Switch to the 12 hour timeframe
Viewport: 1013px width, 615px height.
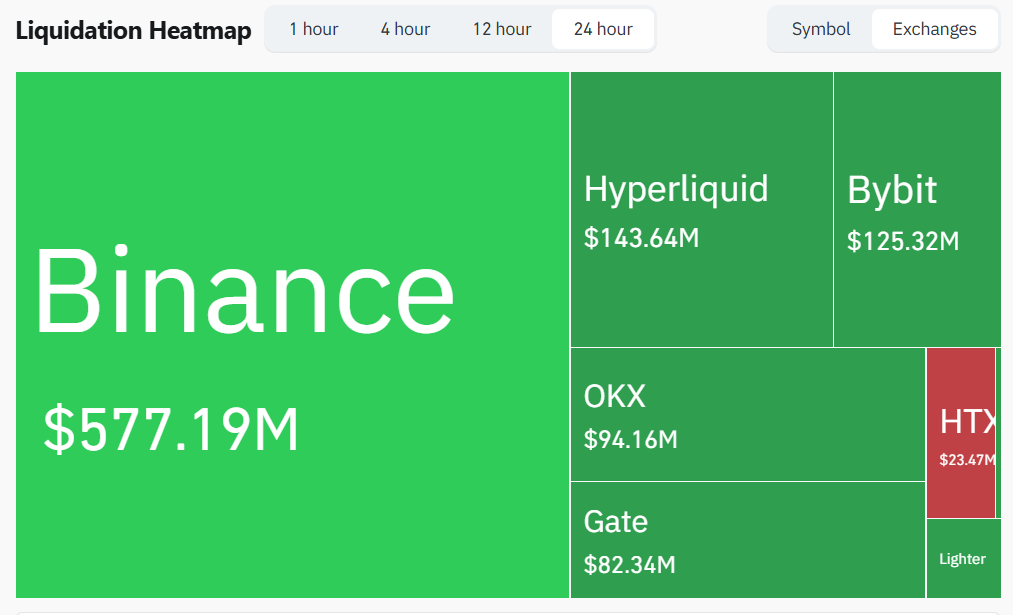click(502, 29)
